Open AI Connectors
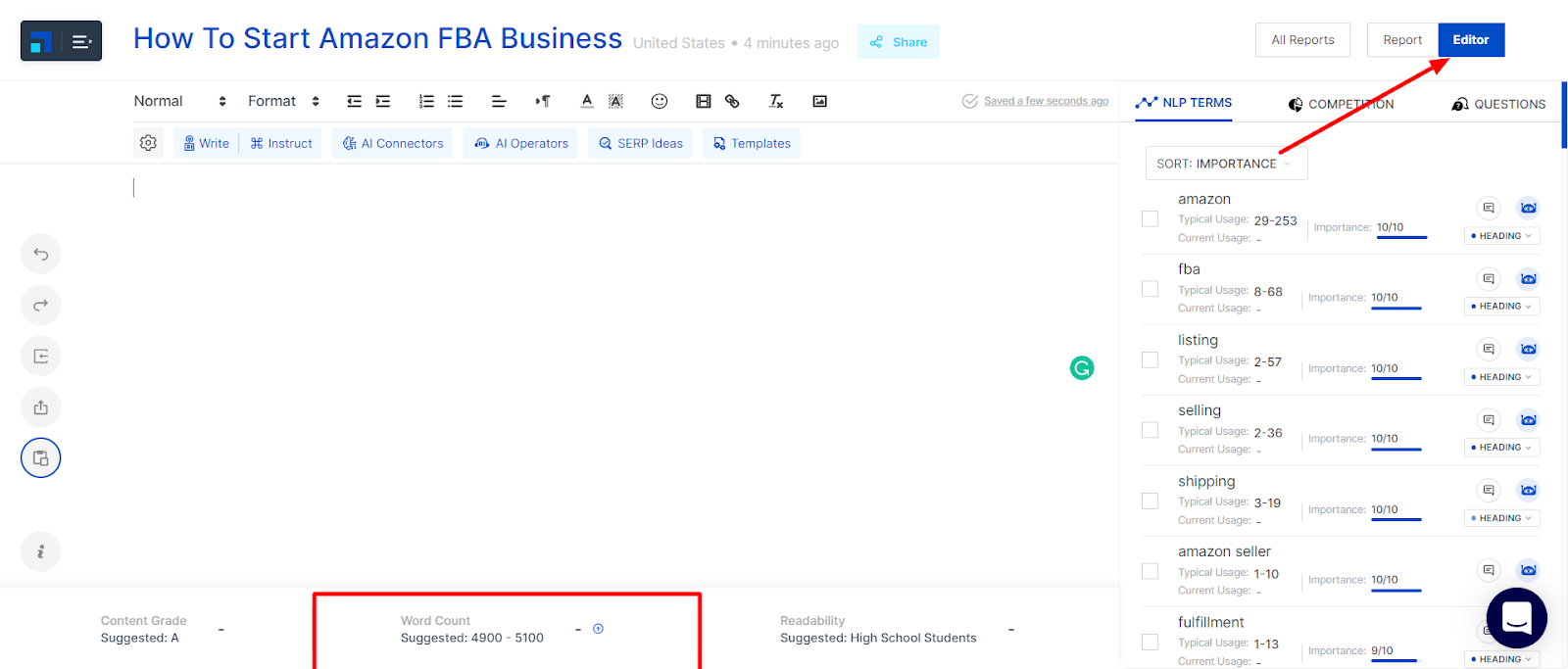 [392, 143]
